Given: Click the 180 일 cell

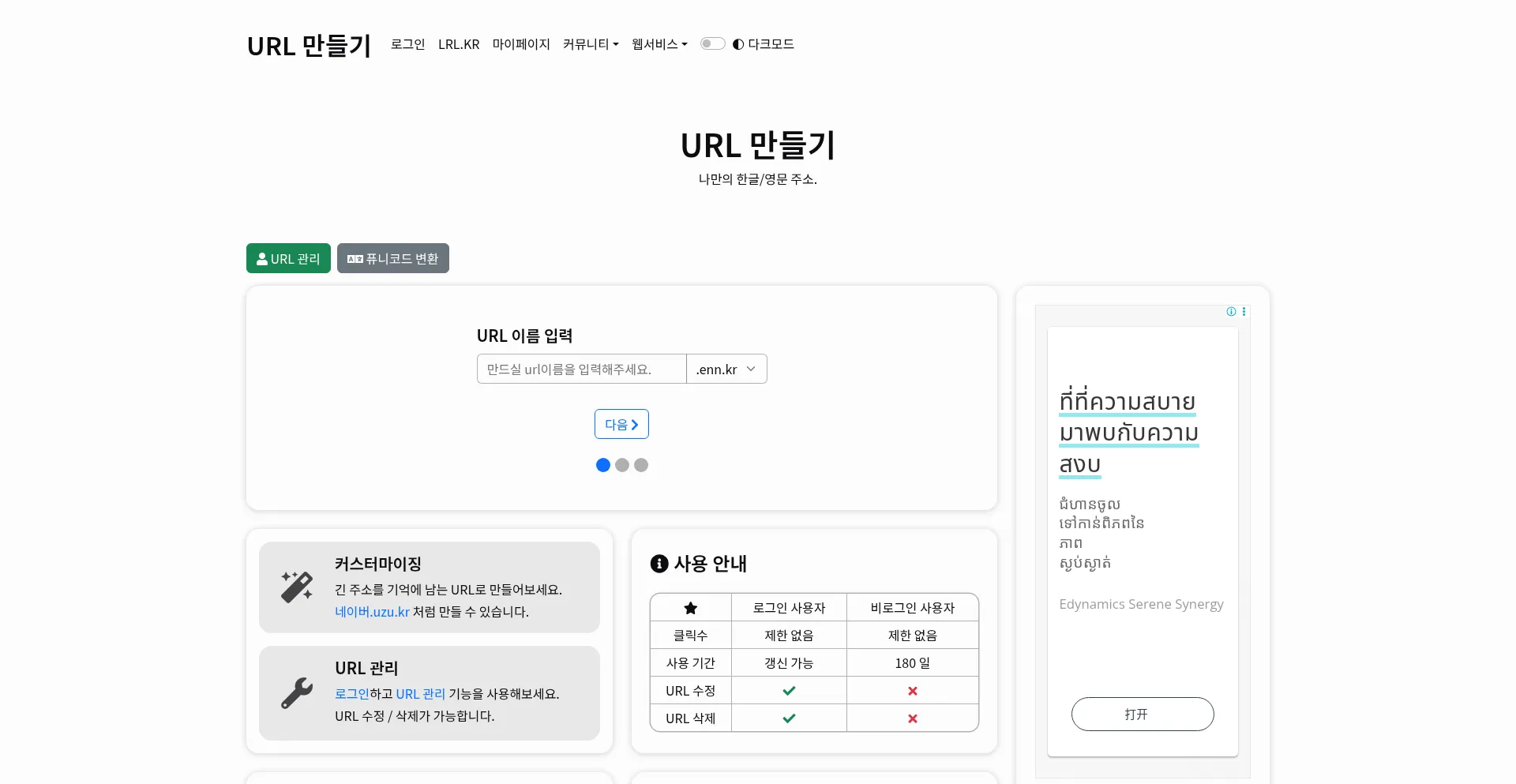Looking at the screenshot, I should [913, 663].
